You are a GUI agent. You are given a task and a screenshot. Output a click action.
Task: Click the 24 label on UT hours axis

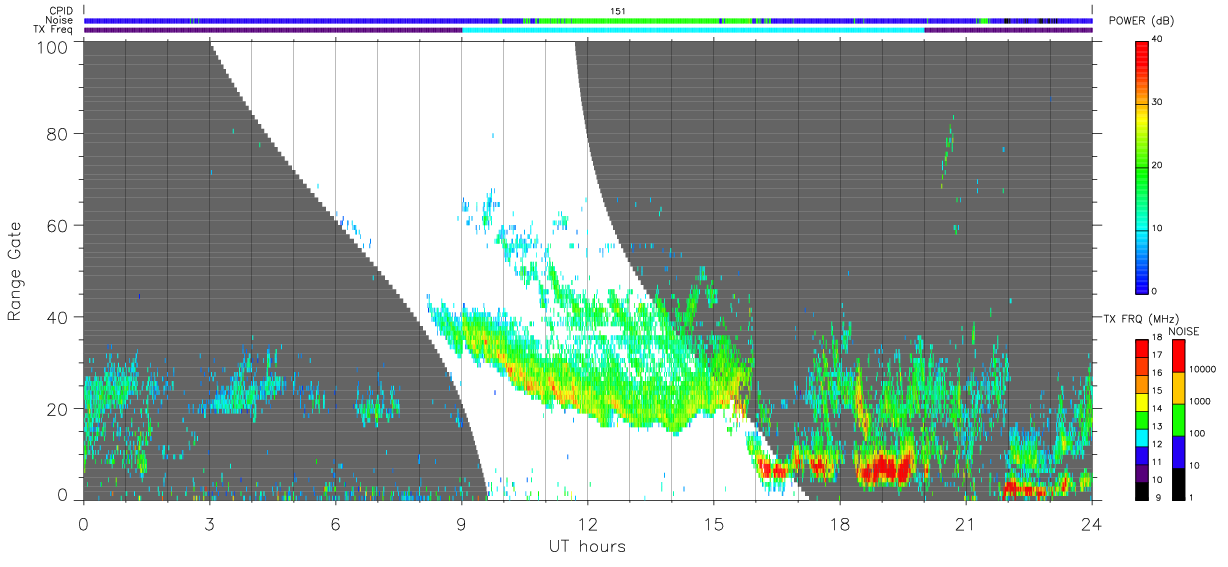(x=1092, y=523)
